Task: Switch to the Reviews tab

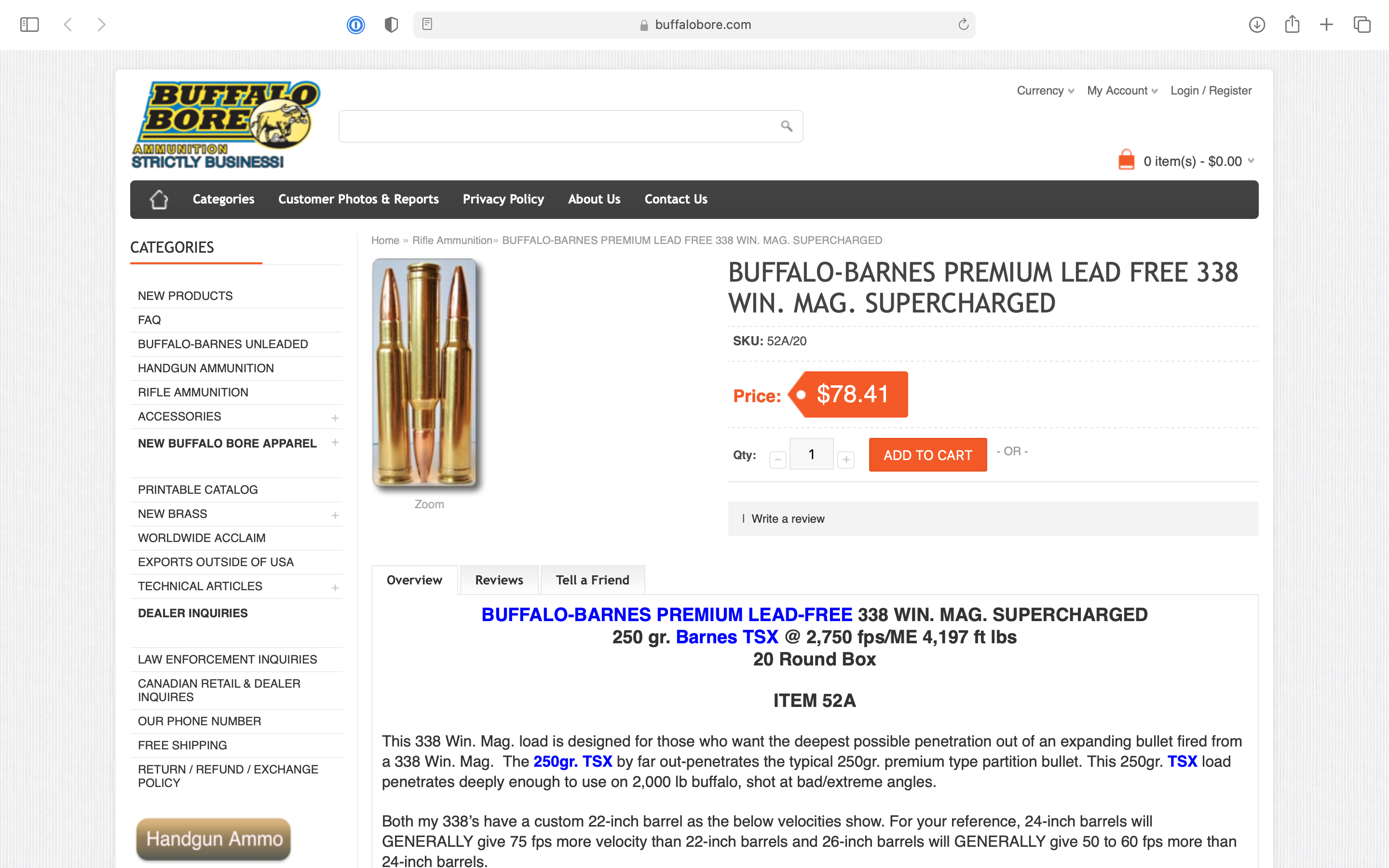Action: coord(499,580)
